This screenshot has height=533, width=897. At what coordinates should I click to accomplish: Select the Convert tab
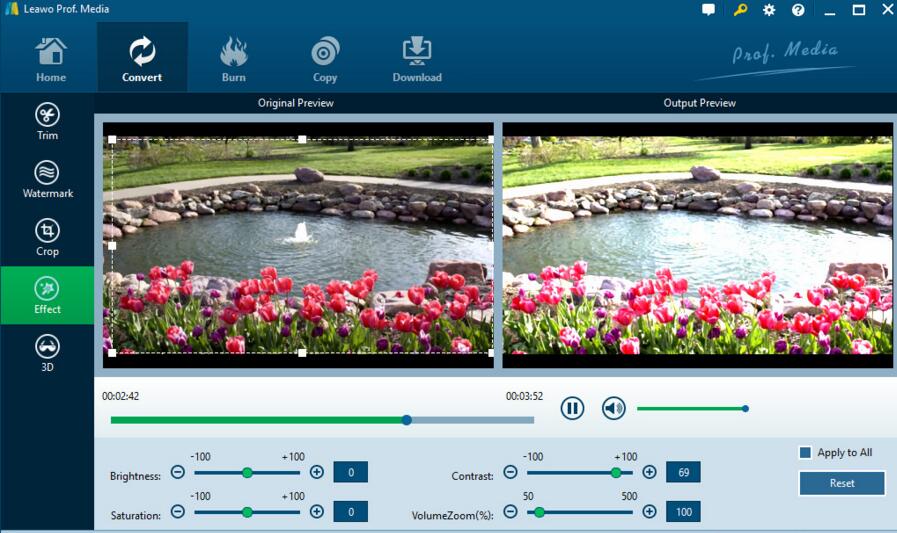pos(142,58)
